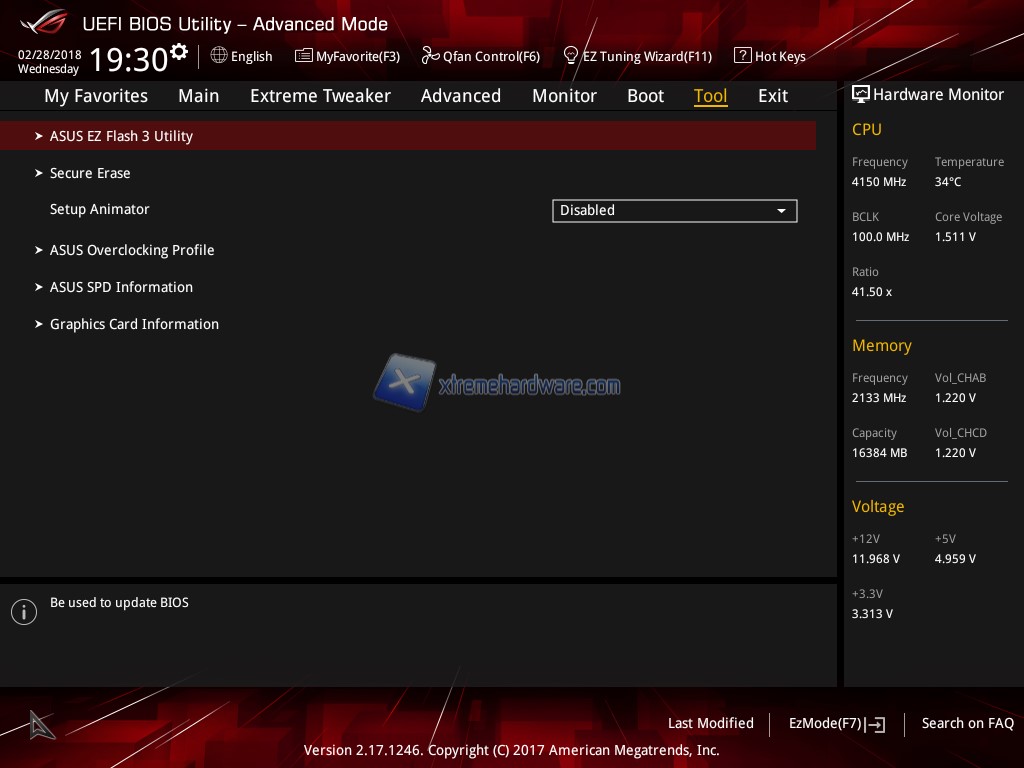The width and height of the screenshot is (1024, 768).
Task: Expand the Secure Erase submenu
Action: (90, 173)
